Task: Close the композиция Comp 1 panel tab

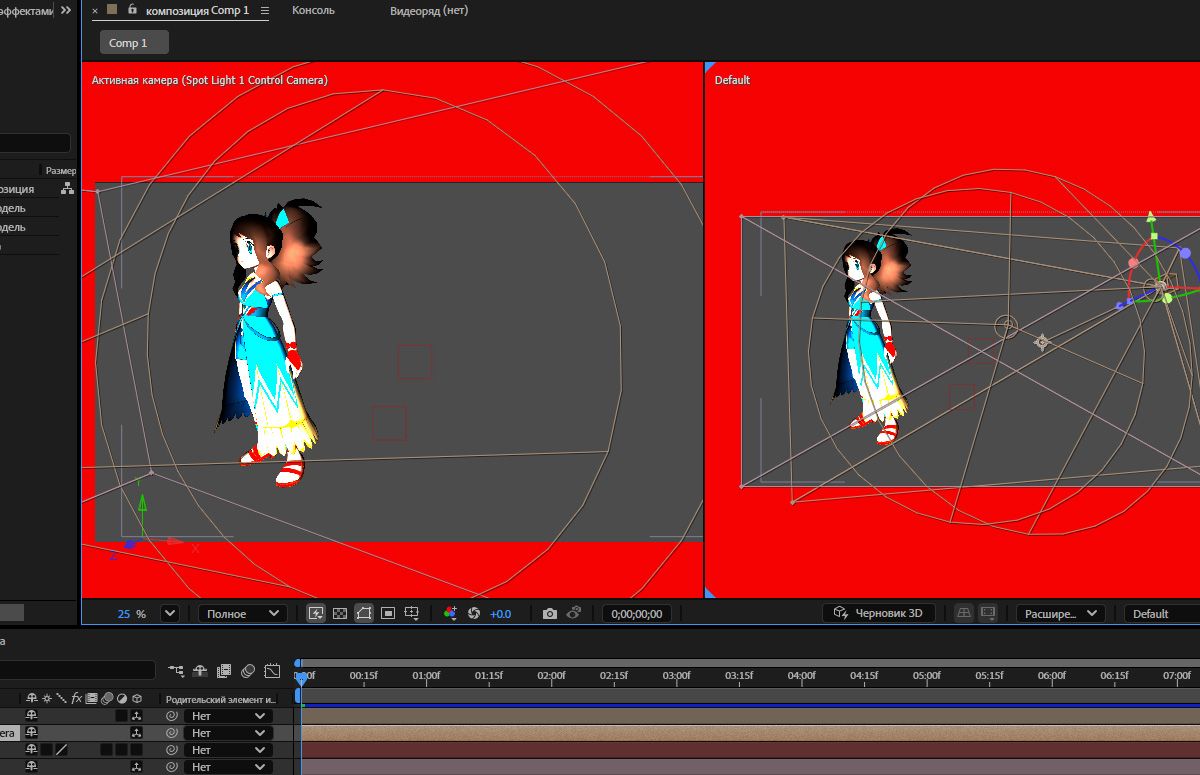Action: pyautogui.click(x=95, y=10)
